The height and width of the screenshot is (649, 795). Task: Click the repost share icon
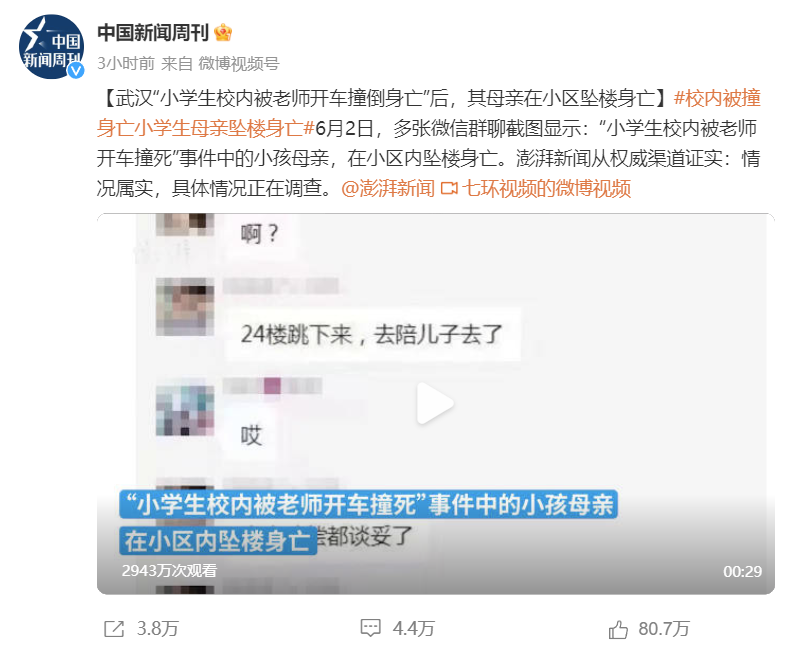[x=114, y=629]
